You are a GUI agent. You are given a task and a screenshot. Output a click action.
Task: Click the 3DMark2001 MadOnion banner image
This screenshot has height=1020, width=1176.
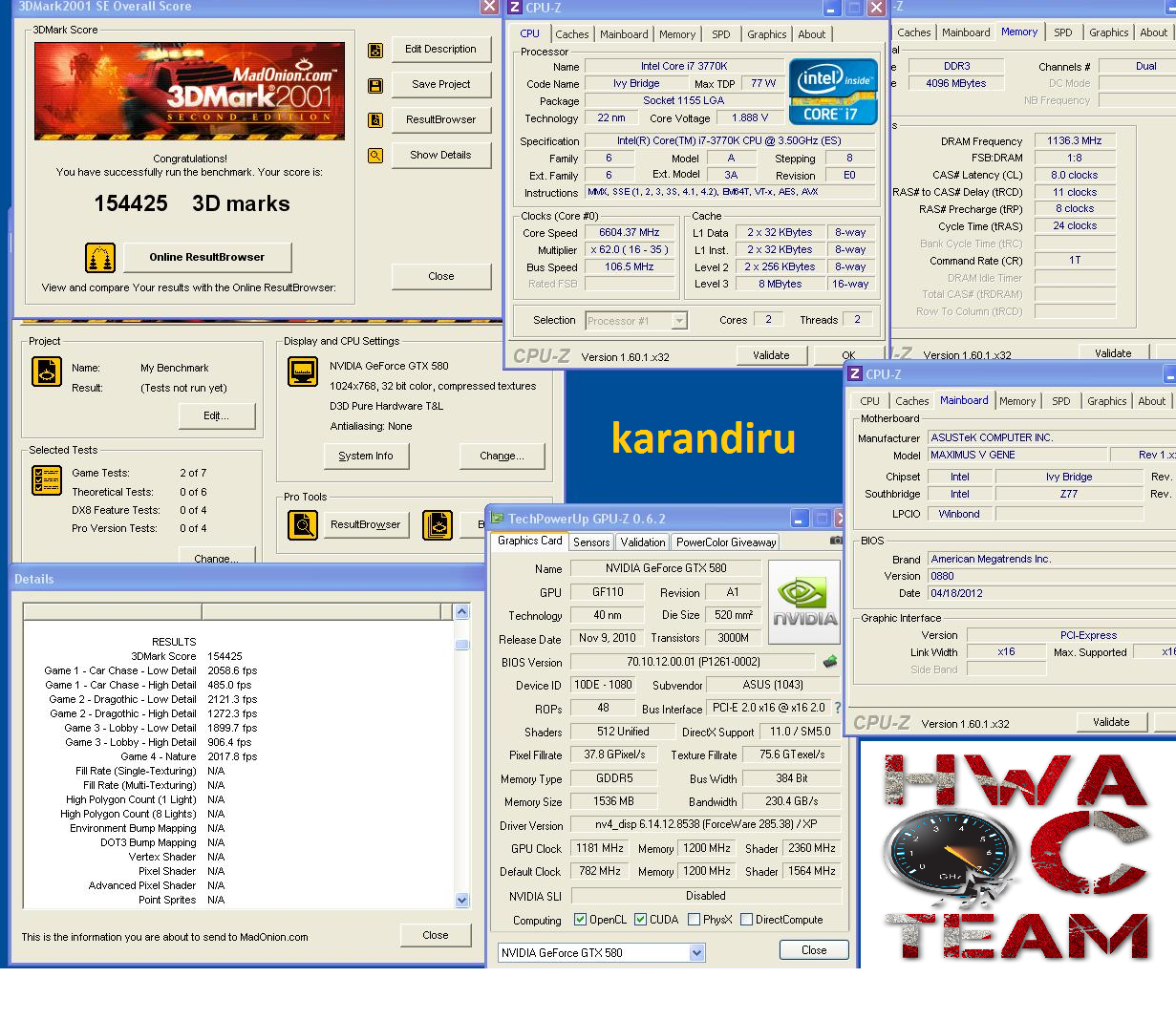[189, 92]
